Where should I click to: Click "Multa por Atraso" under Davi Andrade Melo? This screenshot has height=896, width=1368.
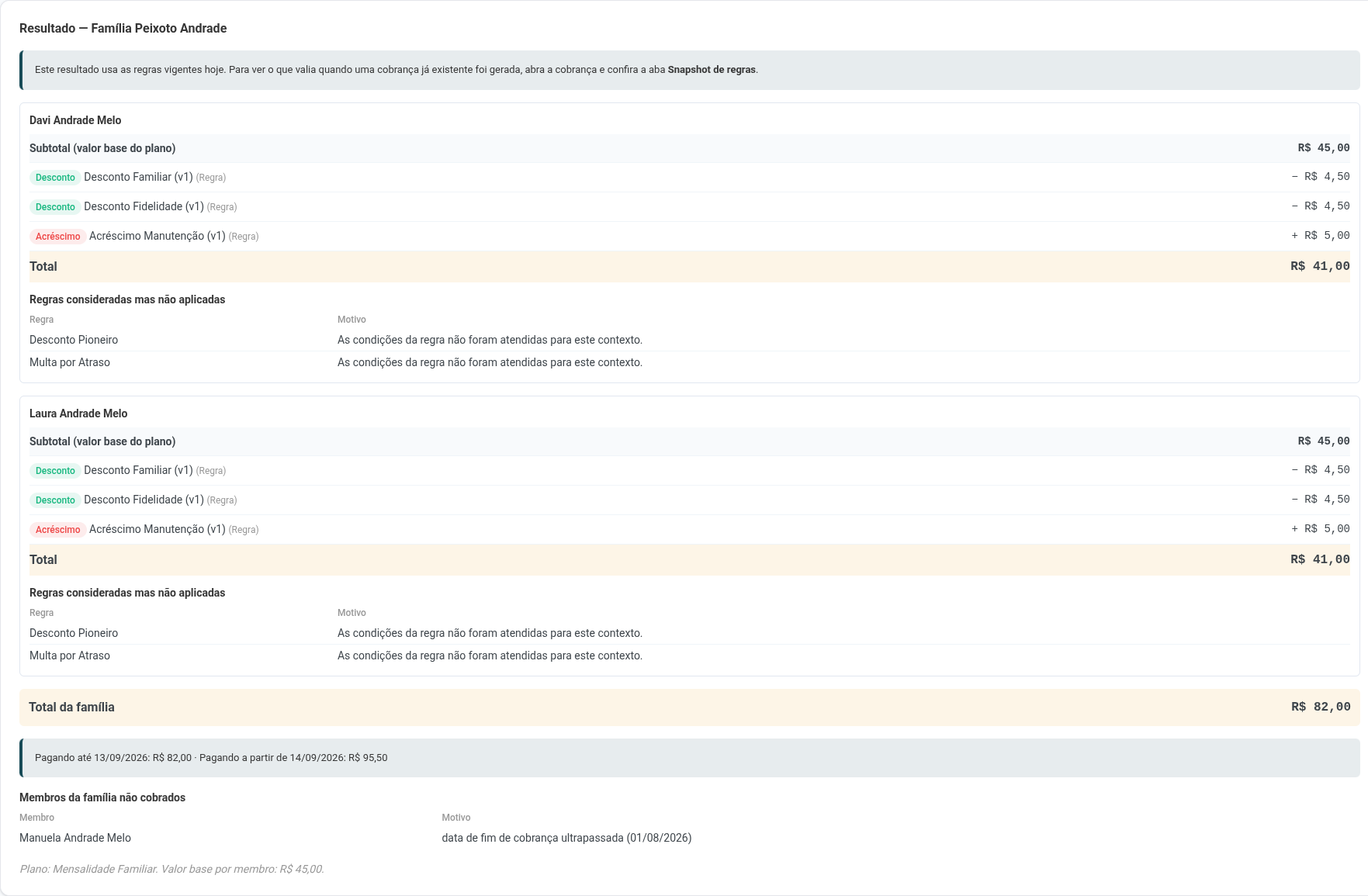[x=70, y=362]
